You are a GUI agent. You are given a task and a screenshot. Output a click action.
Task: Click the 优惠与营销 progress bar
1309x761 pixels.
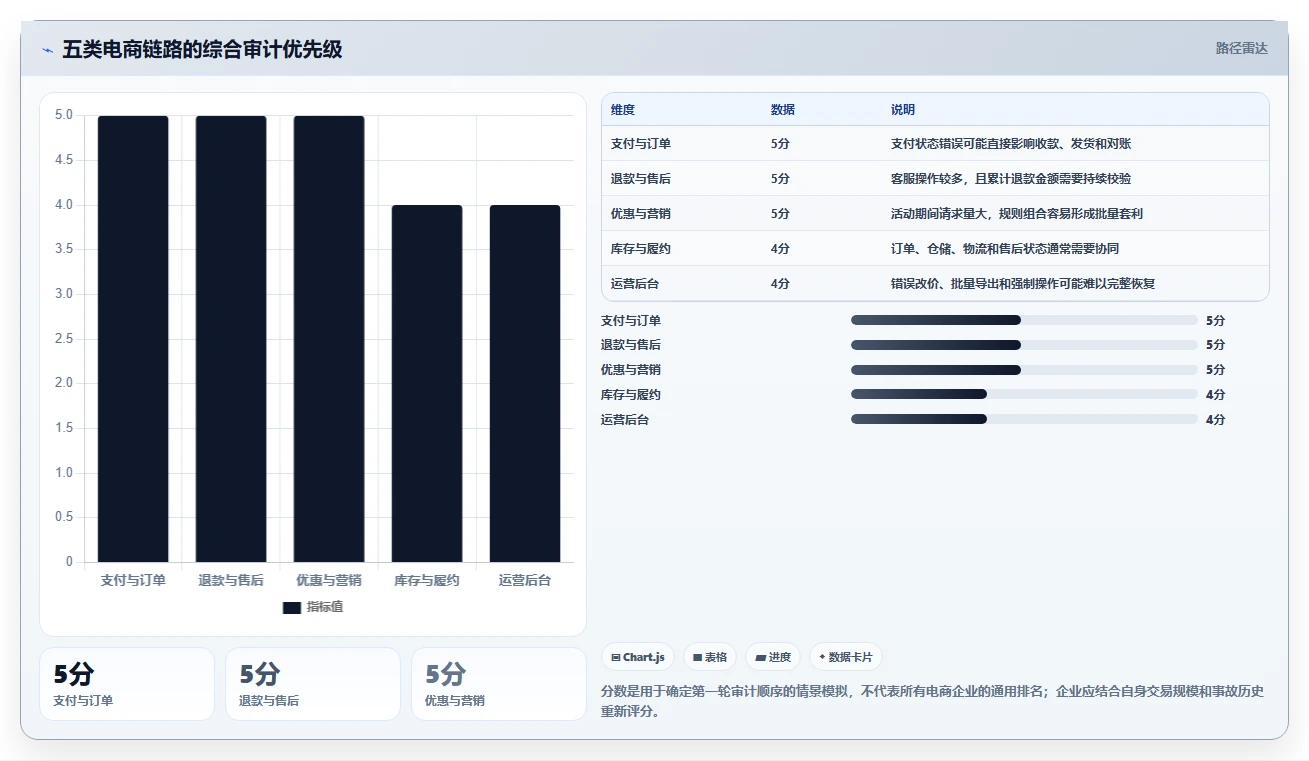pyautogui.click(x=1024, y=370)
